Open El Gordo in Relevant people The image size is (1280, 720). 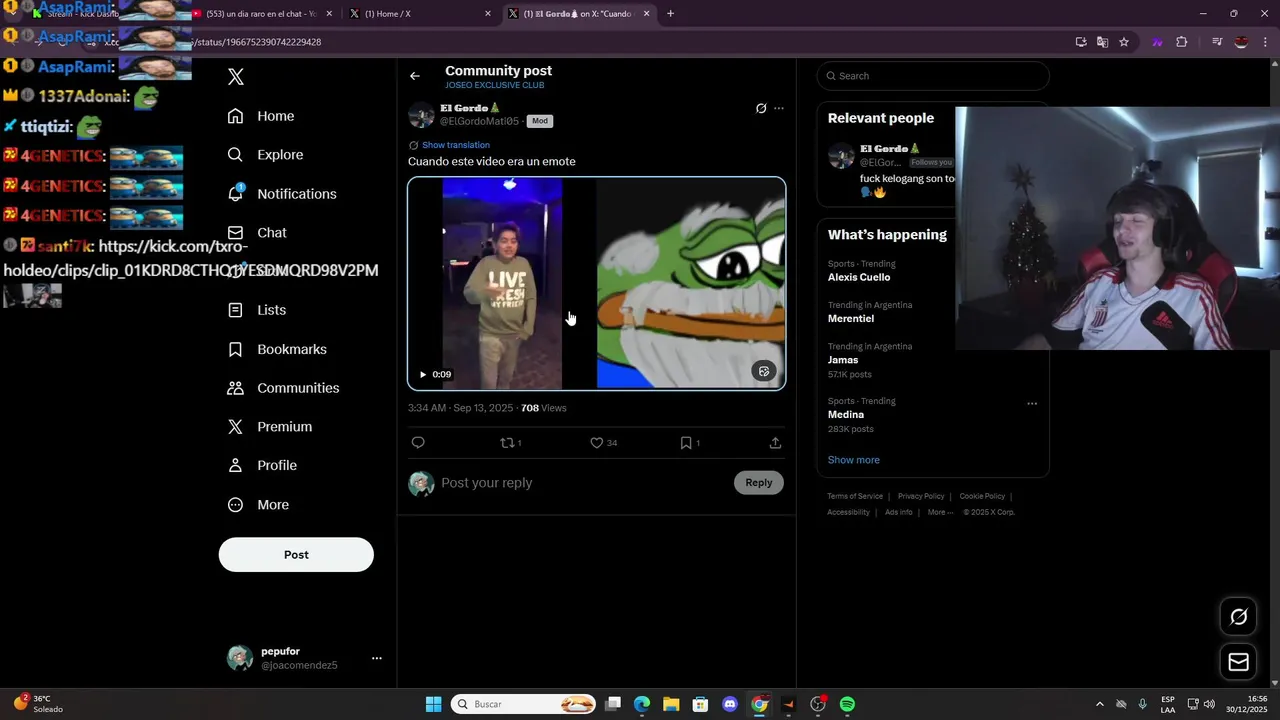point(890,149)
